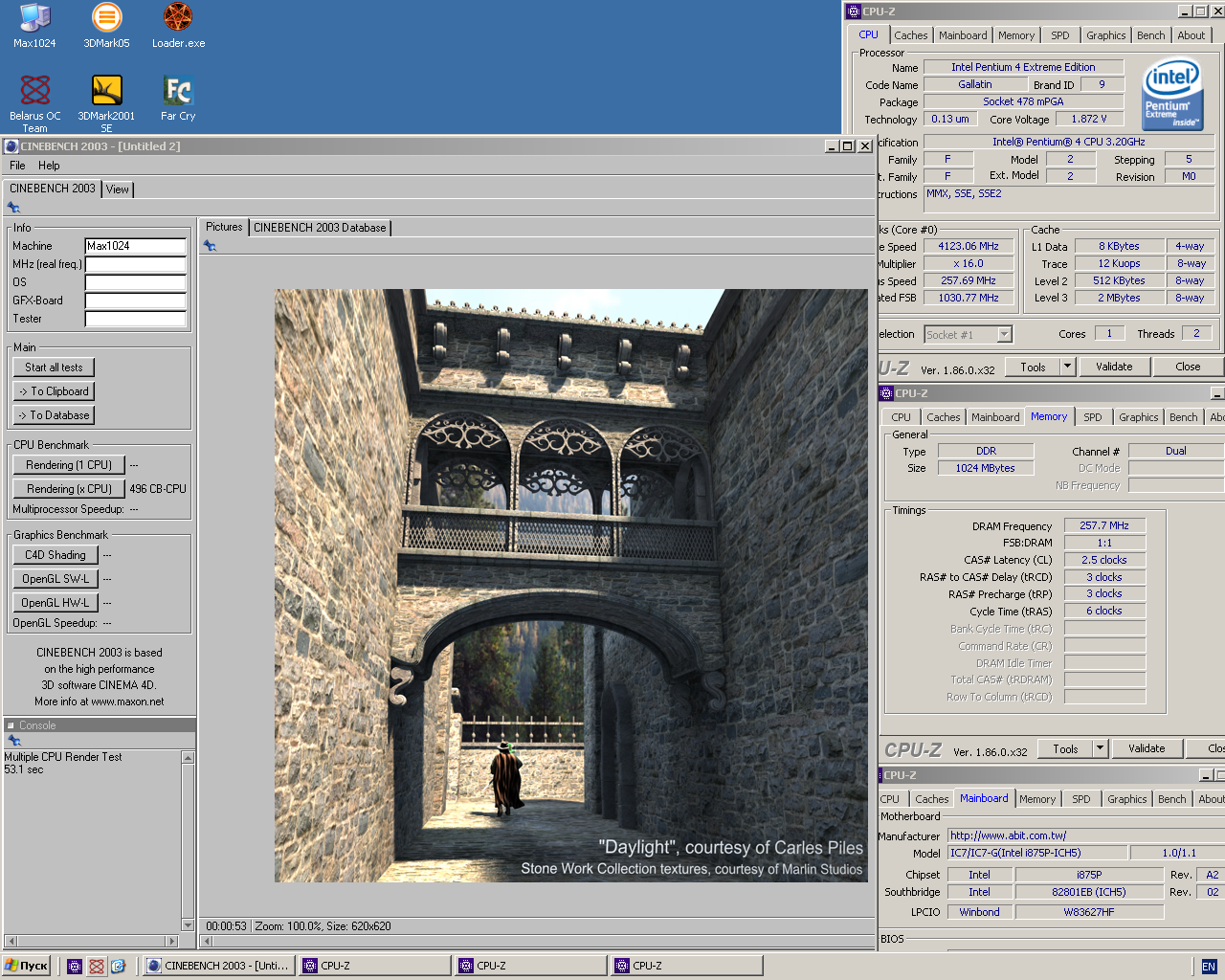This screenshot has height=980, width=1225.
Task: Select the 3DMark05 desktop shortcut
Action: (x=106, y=27)
